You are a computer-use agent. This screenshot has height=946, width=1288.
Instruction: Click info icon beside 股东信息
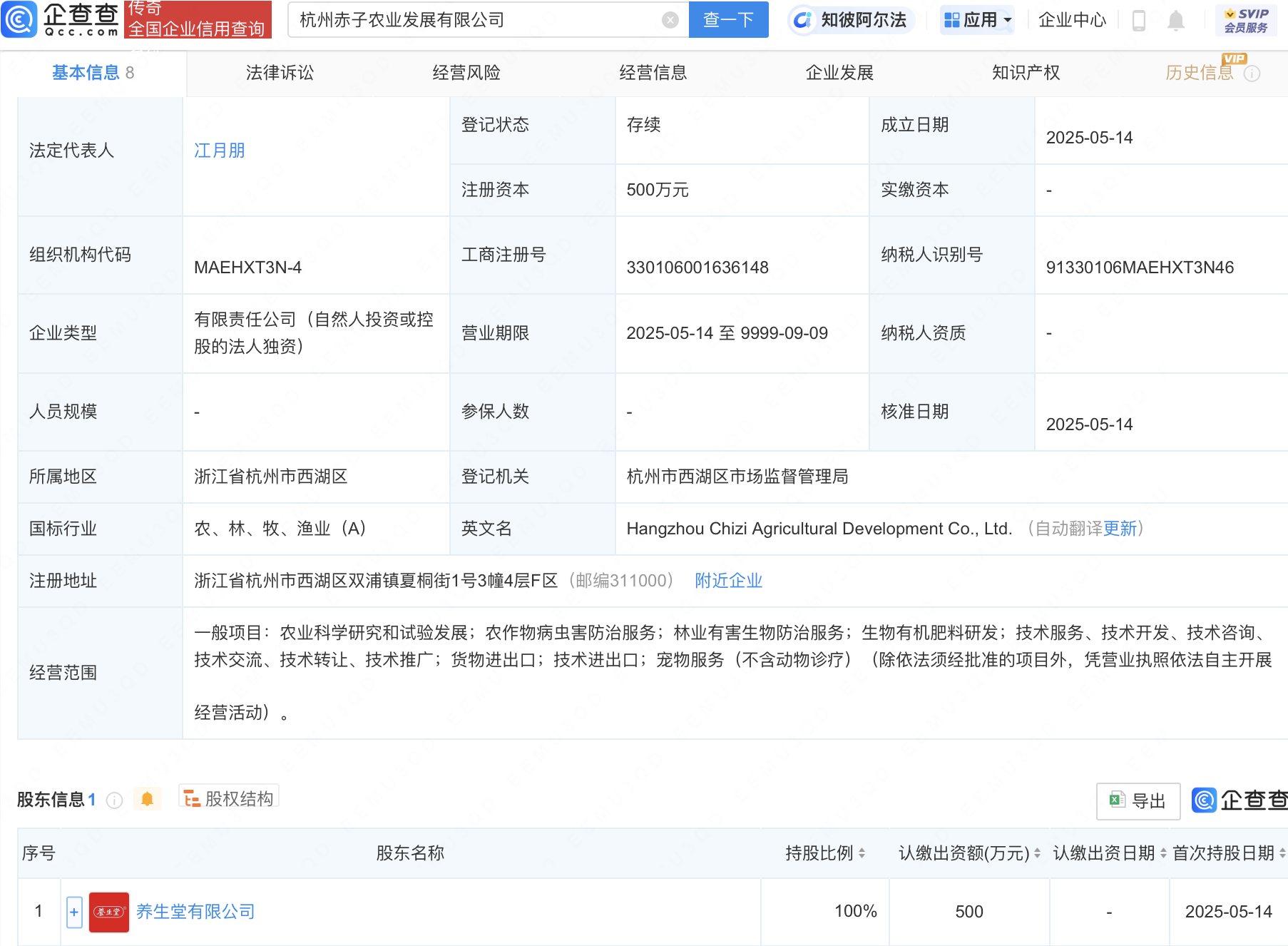pos(114,800)
